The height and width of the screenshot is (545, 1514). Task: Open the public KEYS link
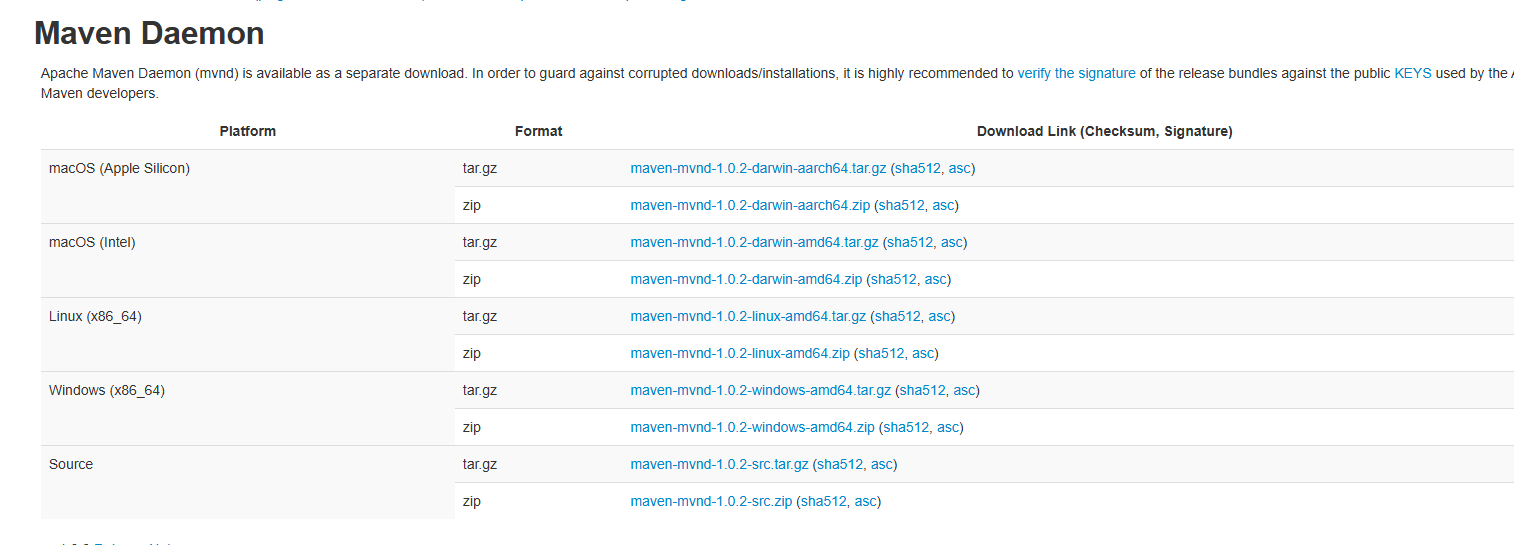1412,73
